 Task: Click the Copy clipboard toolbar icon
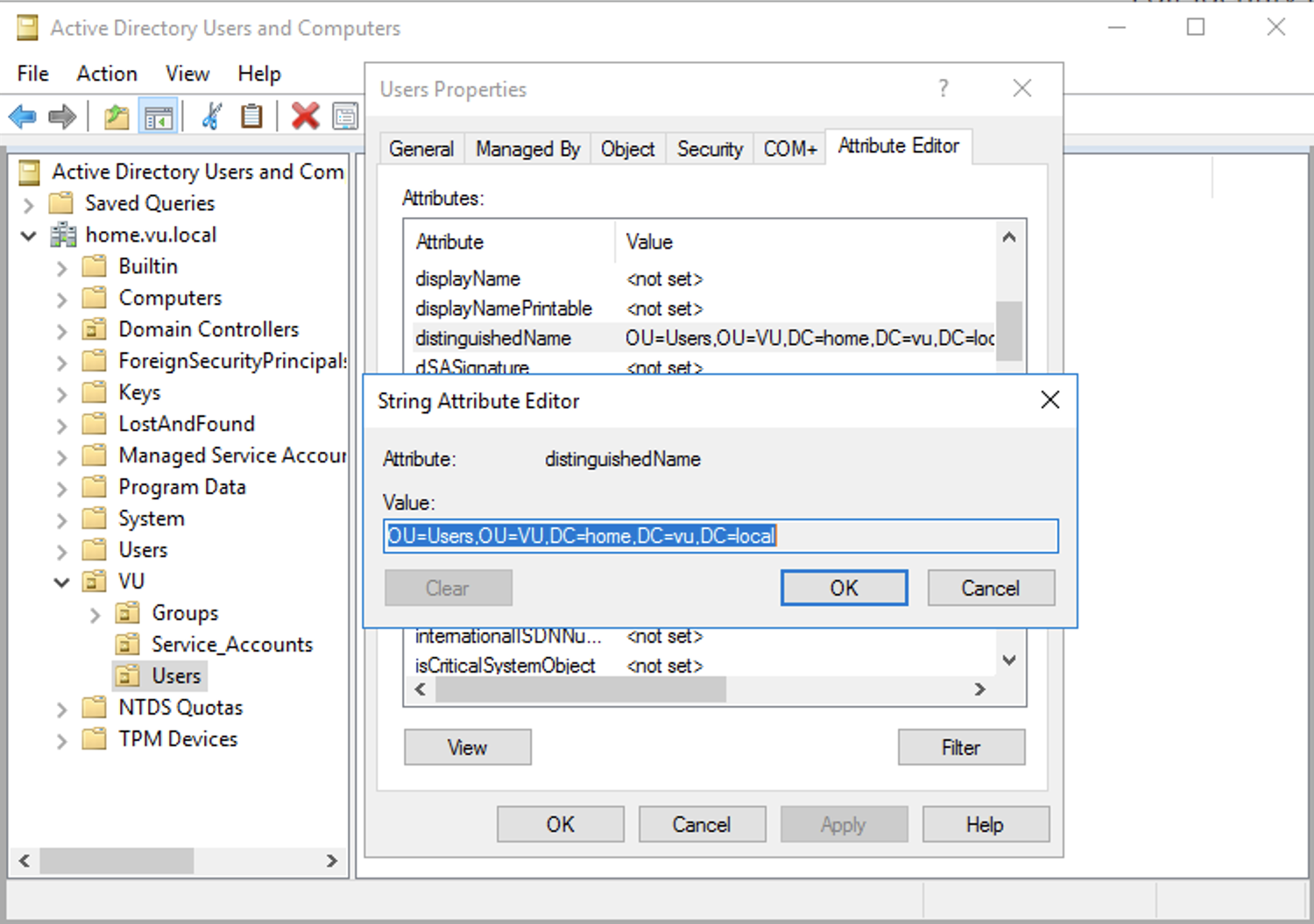tap(251, 116)
